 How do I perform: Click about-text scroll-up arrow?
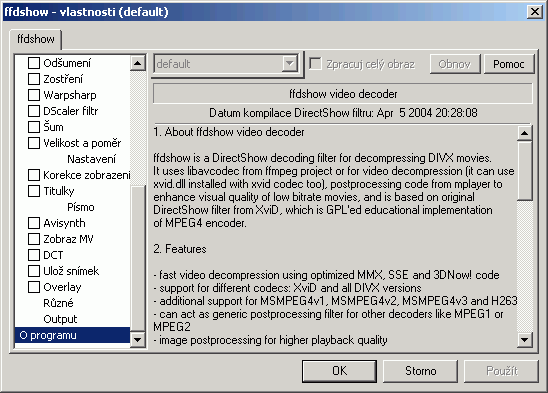tap(525, 133)
